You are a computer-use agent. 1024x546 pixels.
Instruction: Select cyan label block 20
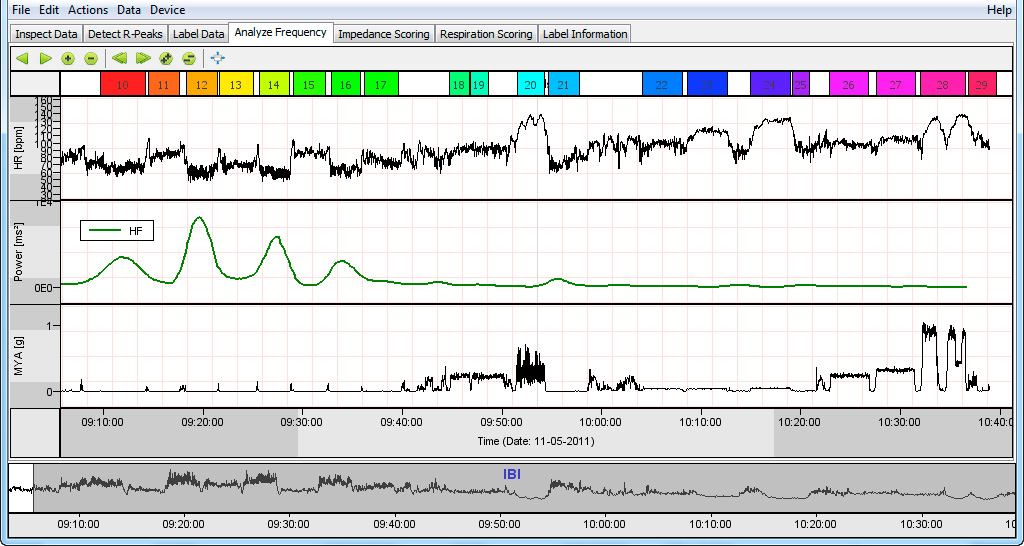click(531, 84)
